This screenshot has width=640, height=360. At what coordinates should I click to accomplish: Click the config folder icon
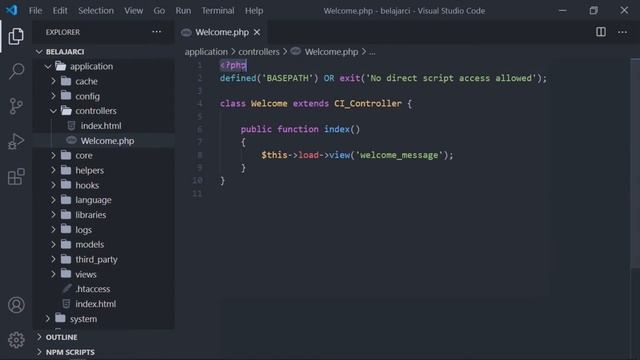click(x=66, y=96)
